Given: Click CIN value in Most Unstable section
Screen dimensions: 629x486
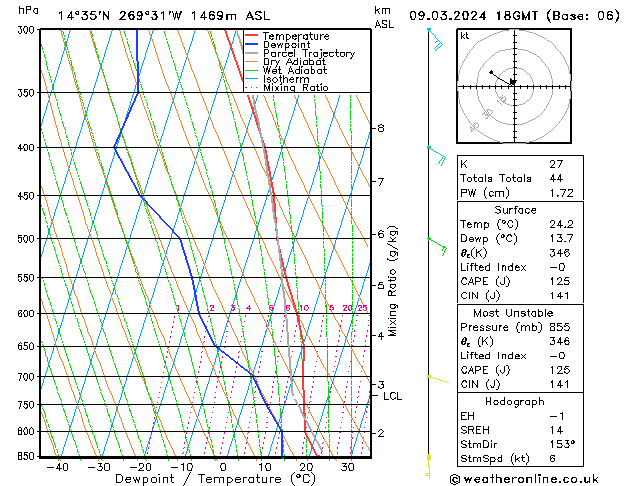Looking at the screenshot, I should (560, 384).
